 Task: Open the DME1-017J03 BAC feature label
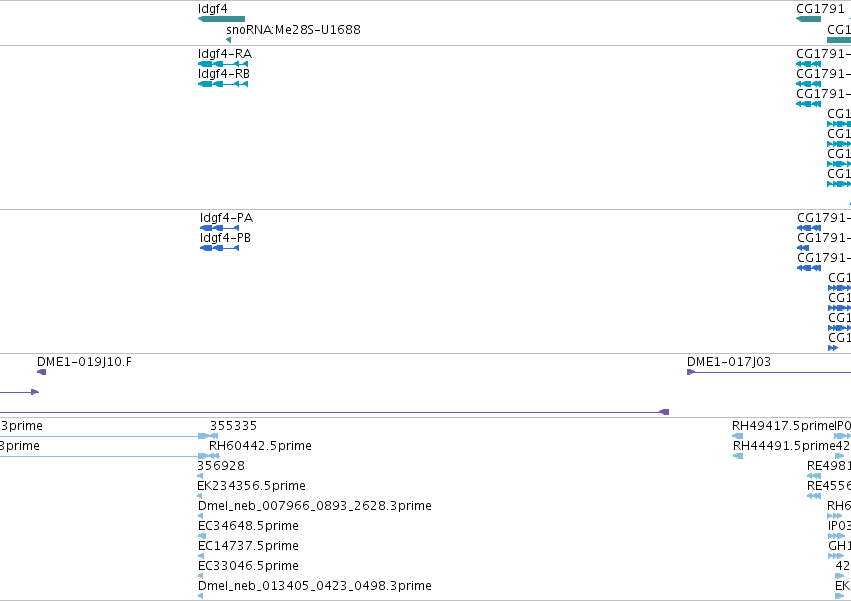click(x=729, y=362)
